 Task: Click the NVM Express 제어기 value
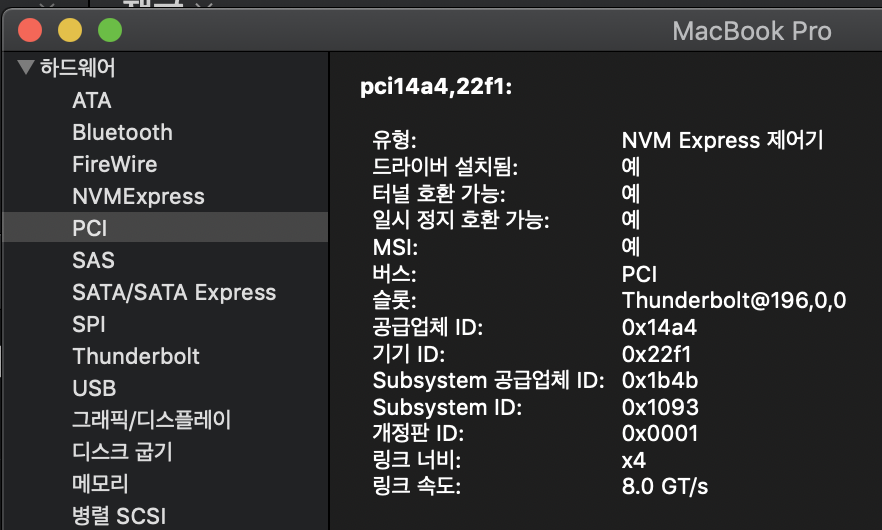723,140
